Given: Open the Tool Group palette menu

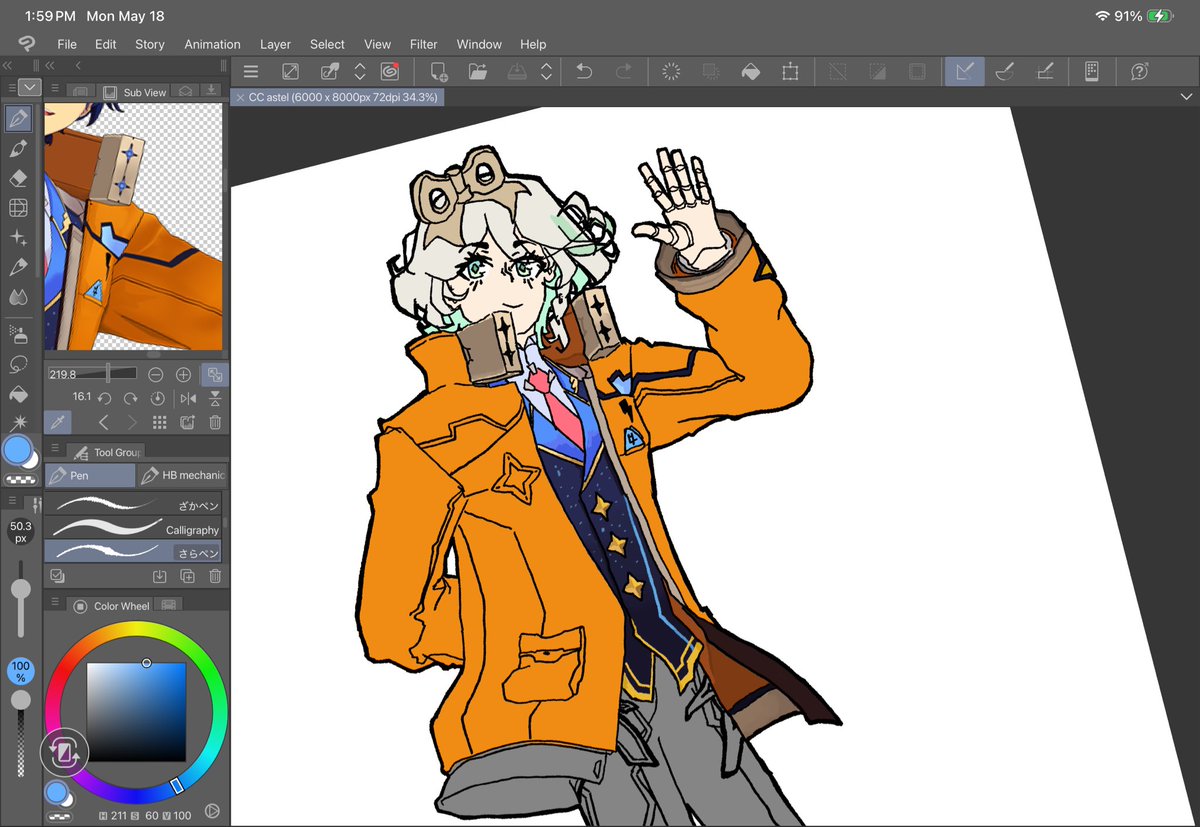Looking at the screenshot, I should (x=54, y=450).
